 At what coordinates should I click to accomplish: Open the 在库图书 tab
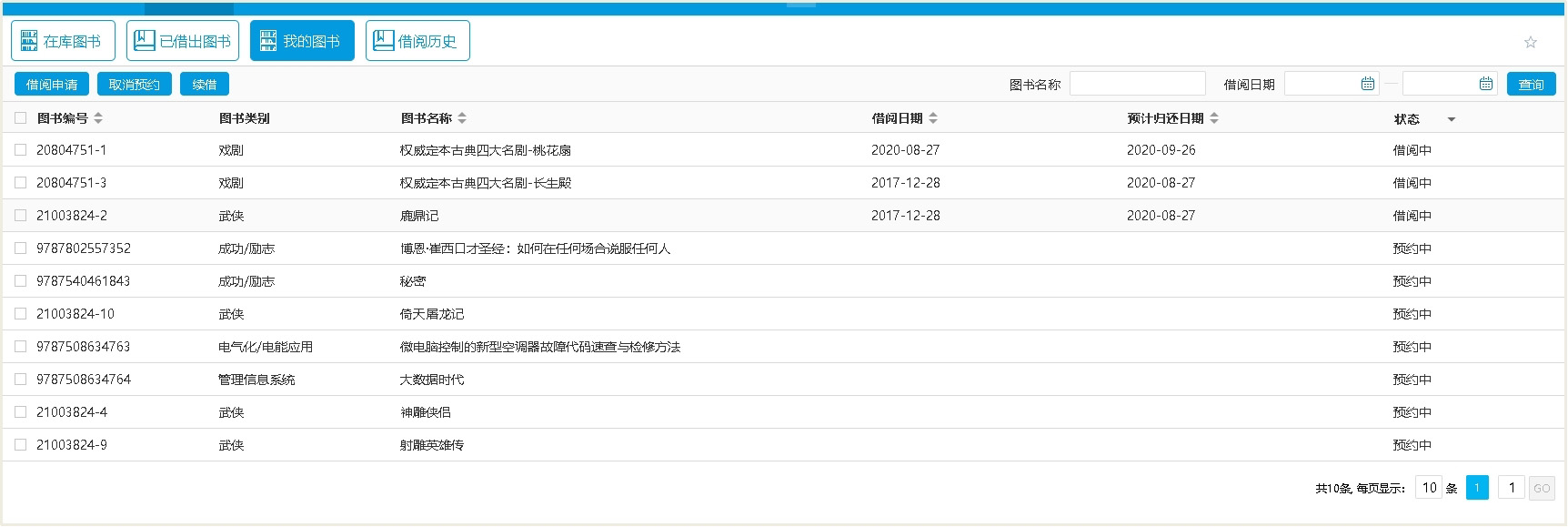pyautogui.click(x=63, y=41)
